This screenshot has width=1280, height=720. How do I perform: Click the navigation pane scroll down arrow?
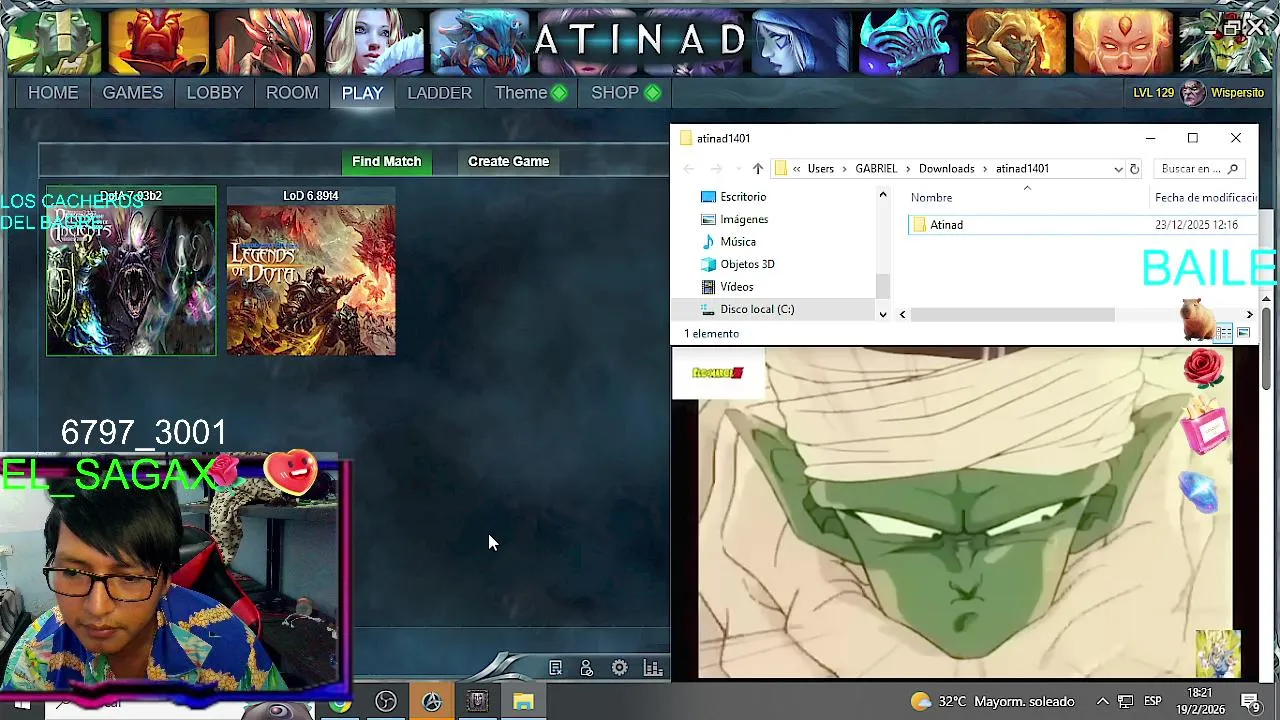pos(883,314)
